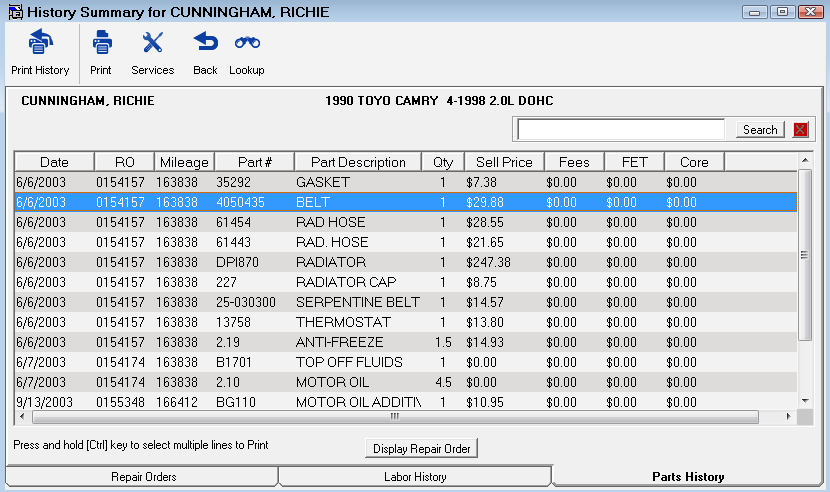Sort by the Sell Price column header
Screen dimensions: 830x492
[x=504, y=162]
